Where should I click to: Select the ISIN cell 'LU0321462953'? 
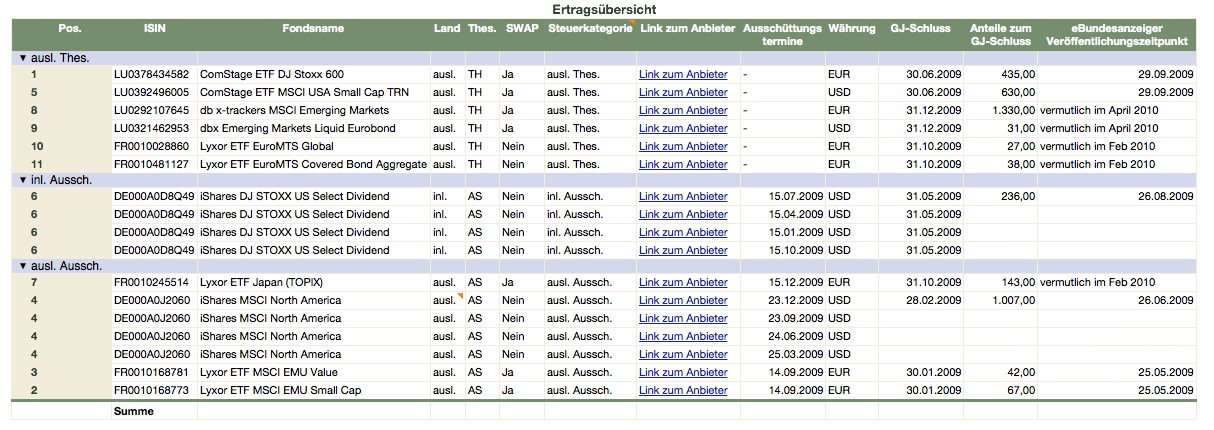[x=151, y=128]
